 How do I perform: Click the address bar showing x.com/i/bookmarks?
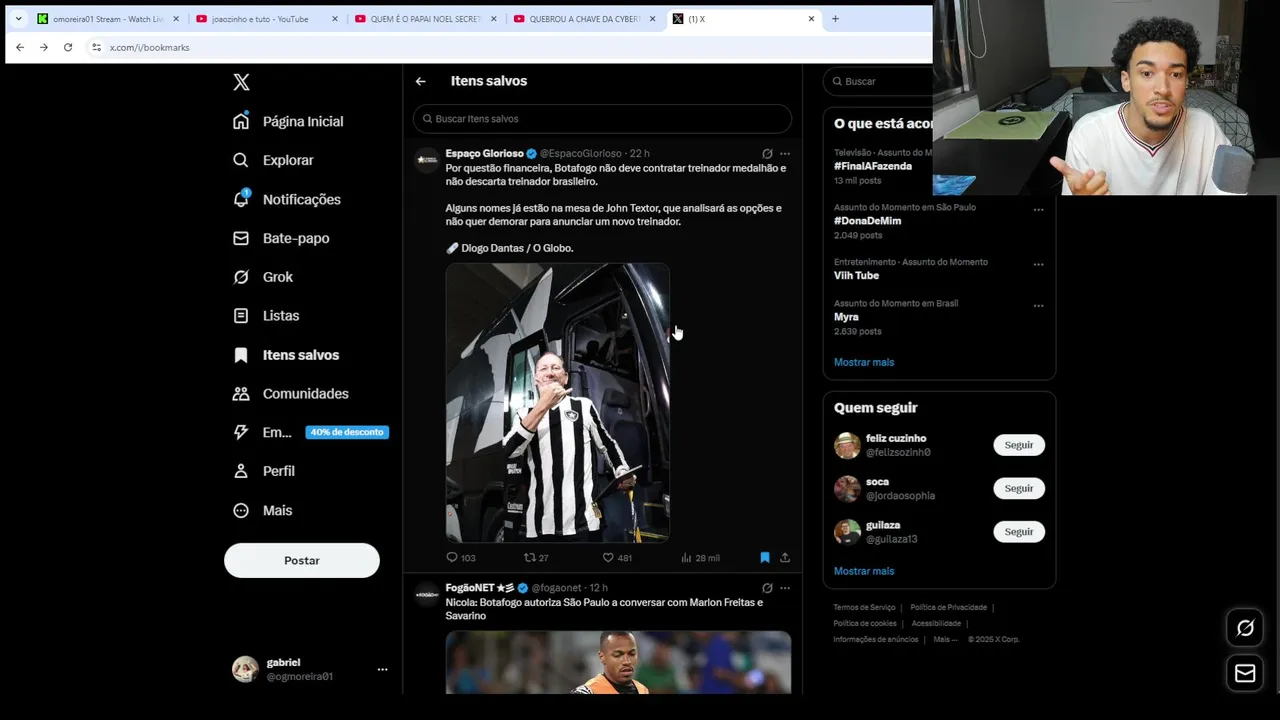(149, 47)
